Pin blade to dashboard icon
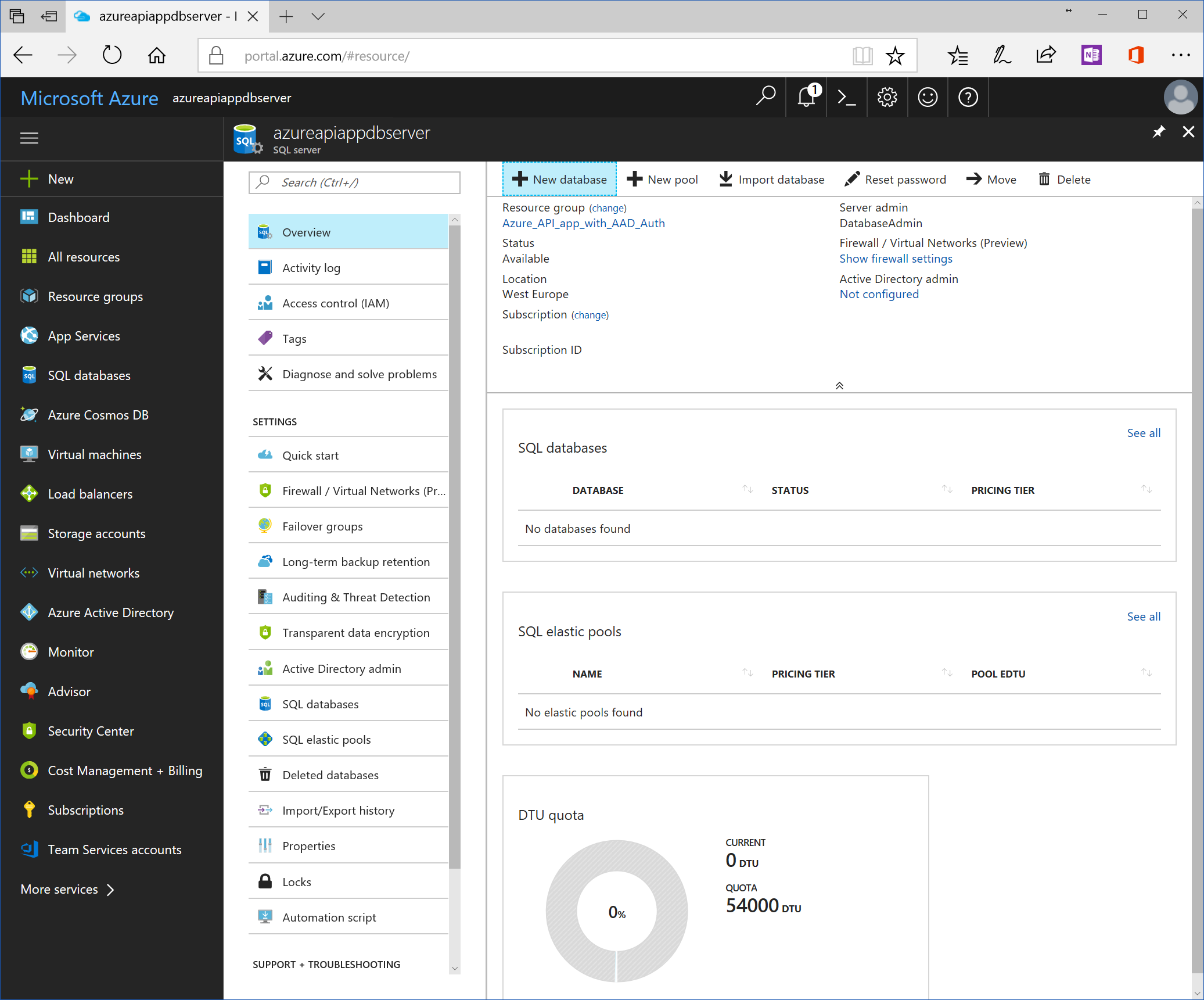 pos(1158,132)
